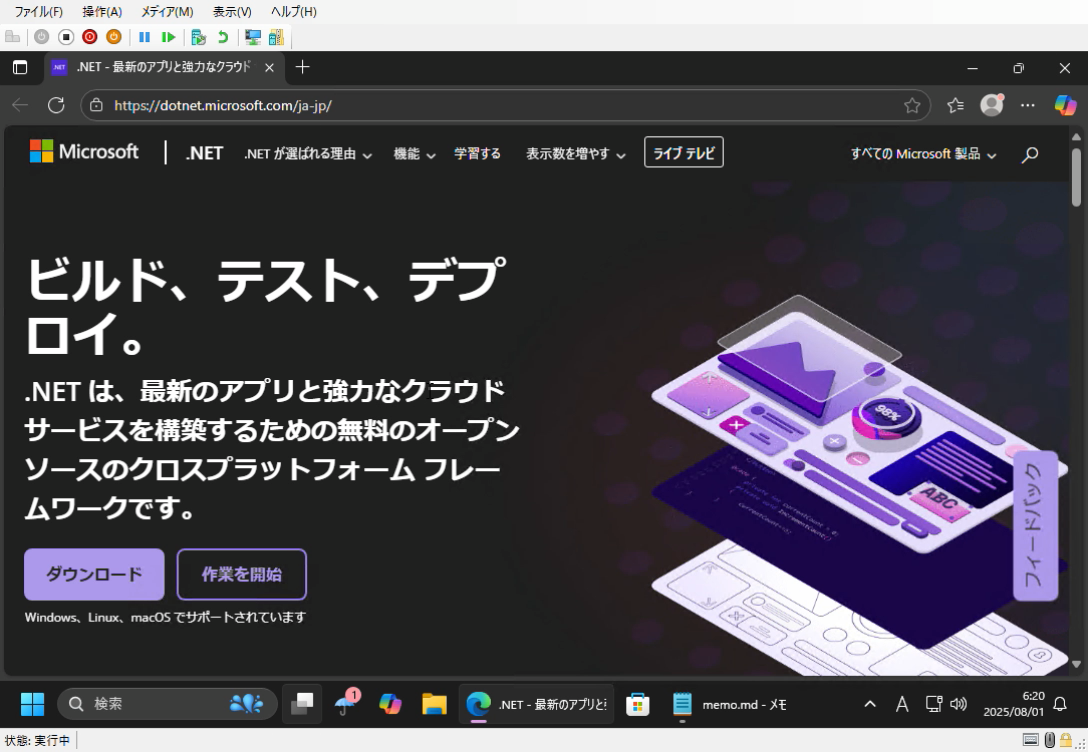Click the 作業を開始 button
Image resolution: width=1088 pixels, height=752 pixels.
coord(241,574)
